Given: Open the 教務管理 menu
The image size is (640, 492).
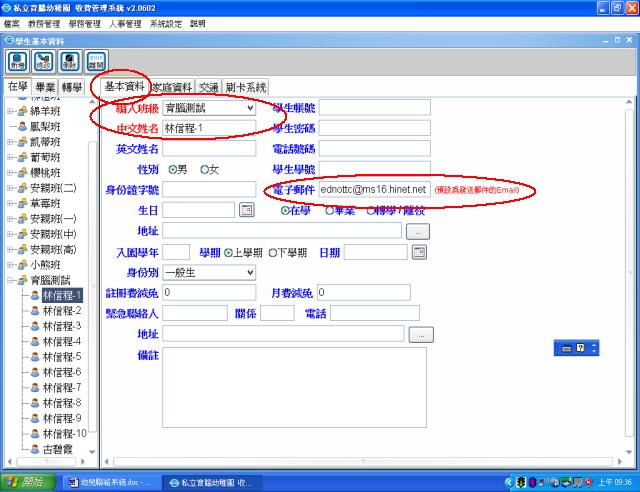Looking at the screenshot, I should (x=45, y=22).
